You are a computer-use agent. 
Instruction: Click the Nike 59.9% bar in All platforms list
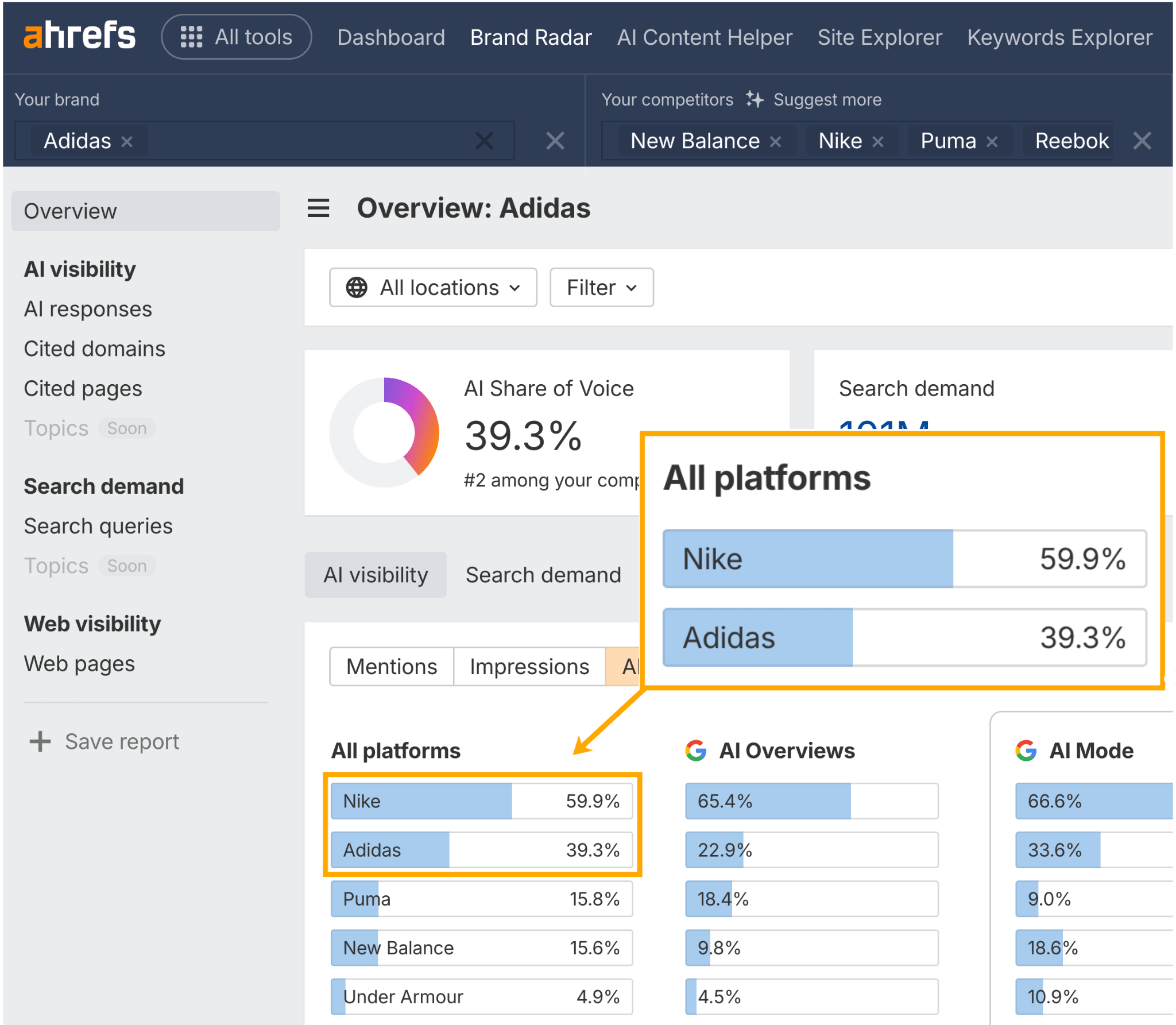pyautogui.click(x=482, y=801)
